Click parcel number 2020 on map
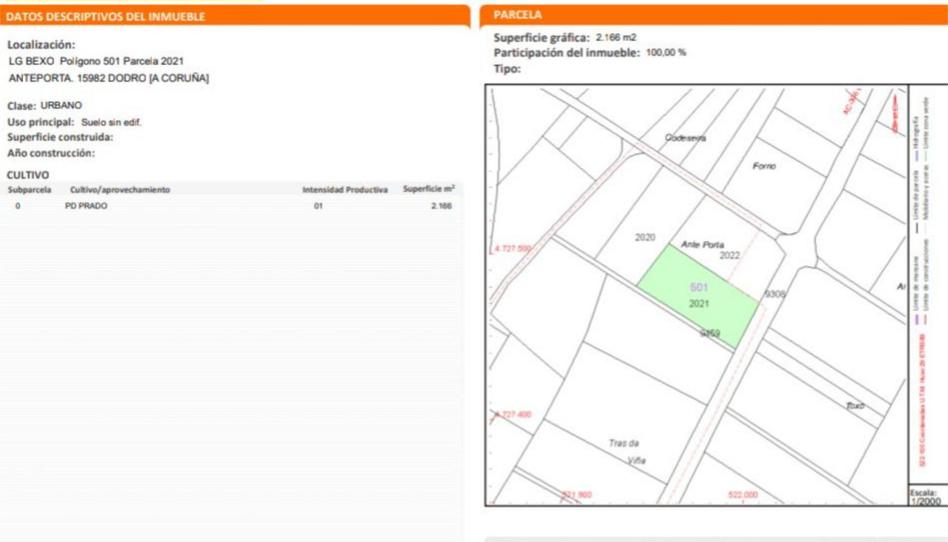The height and width of the screenshot is (542, 948). pos(645,238)
